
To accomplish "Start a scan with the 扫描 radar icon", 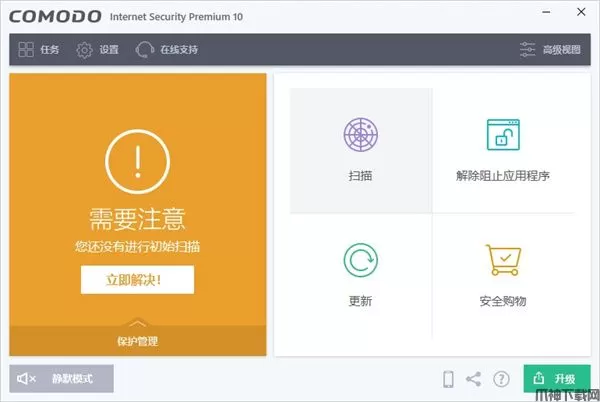I will click(360, 135).
